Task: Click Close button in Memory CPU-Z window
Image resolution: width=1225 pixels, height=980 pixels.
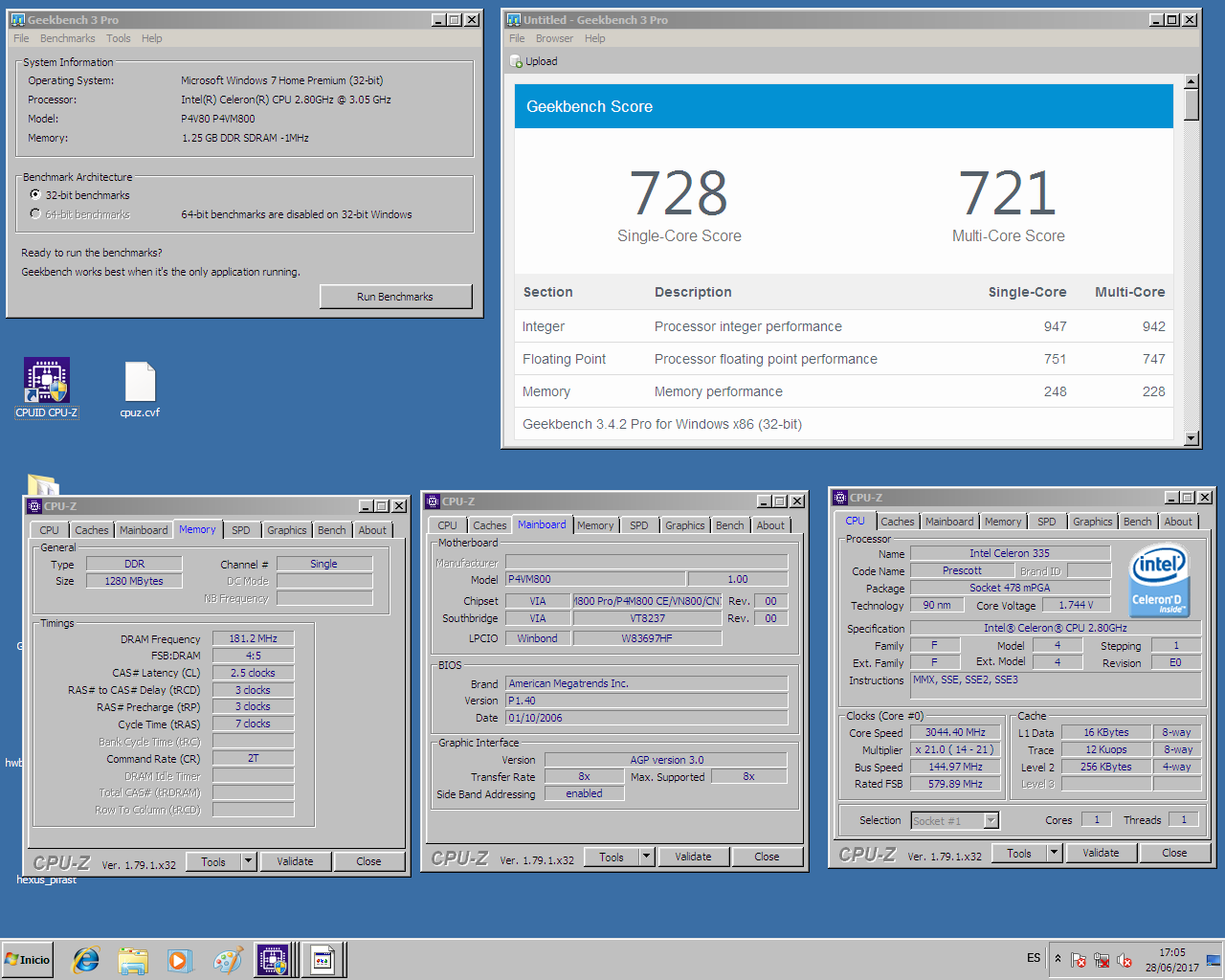Action: (x=369, y=861)
